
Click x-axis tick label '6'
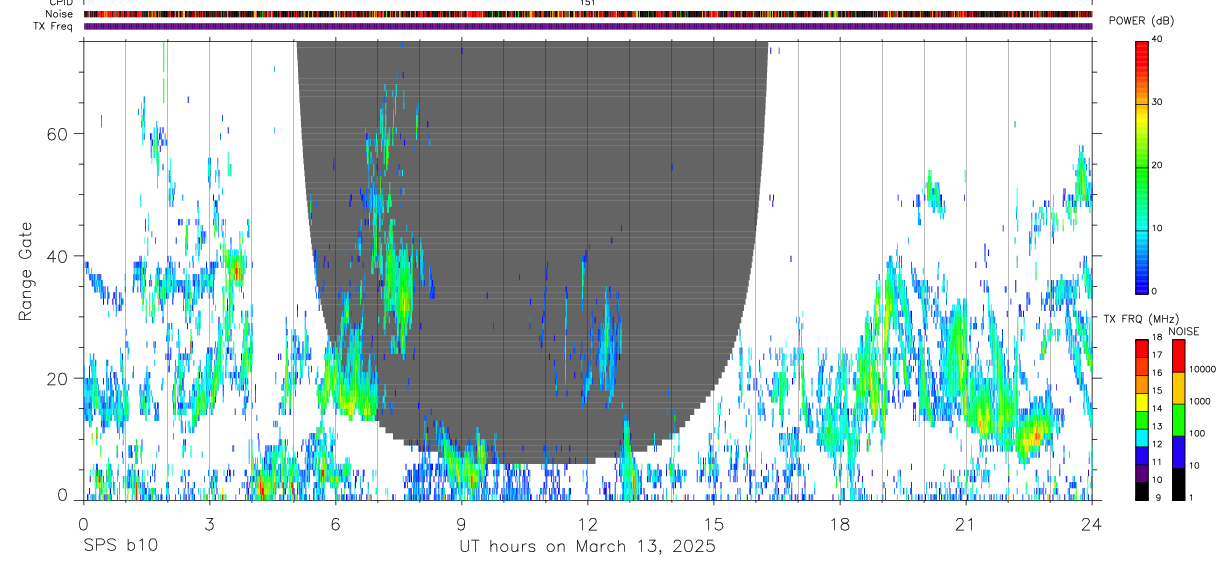tap(335, 523)
